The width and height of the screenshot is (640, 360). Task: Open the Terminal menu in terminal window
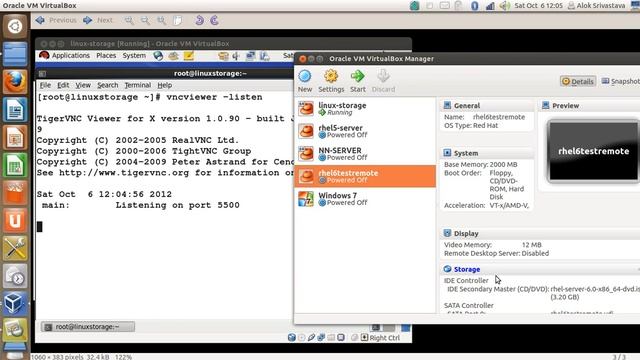pyautogui.click(x=138, y=85)
